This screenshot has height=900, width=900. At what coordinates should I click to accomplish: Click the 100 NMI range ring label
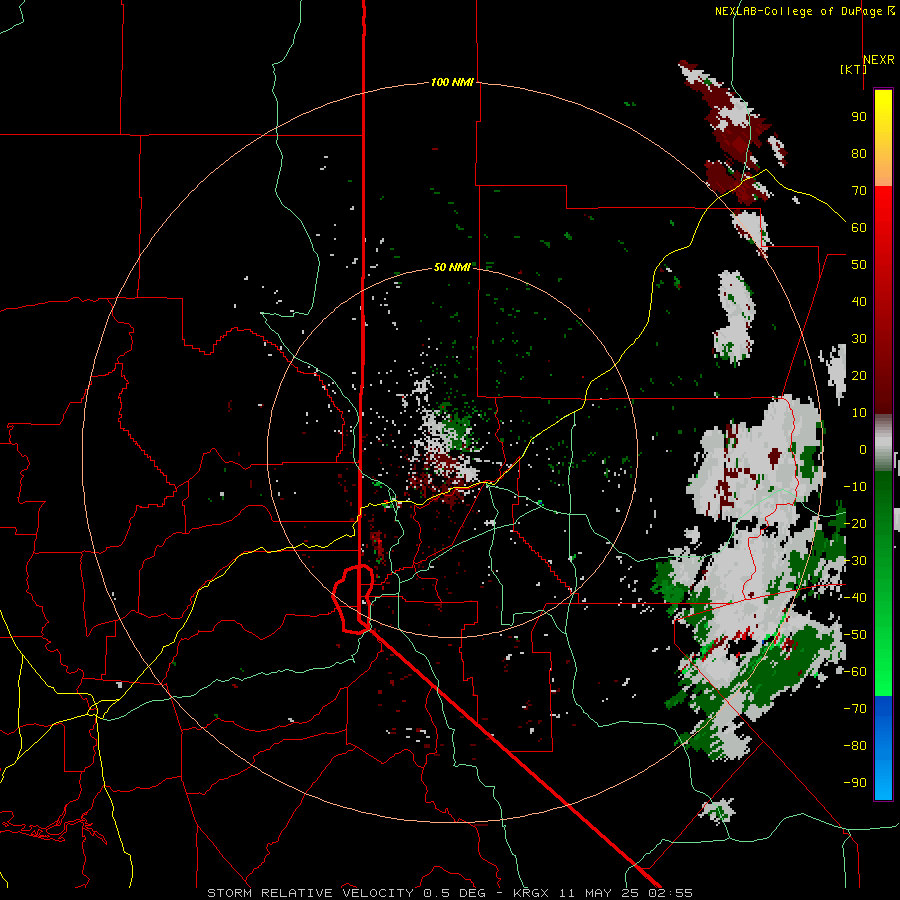click(x=452, y=83)
